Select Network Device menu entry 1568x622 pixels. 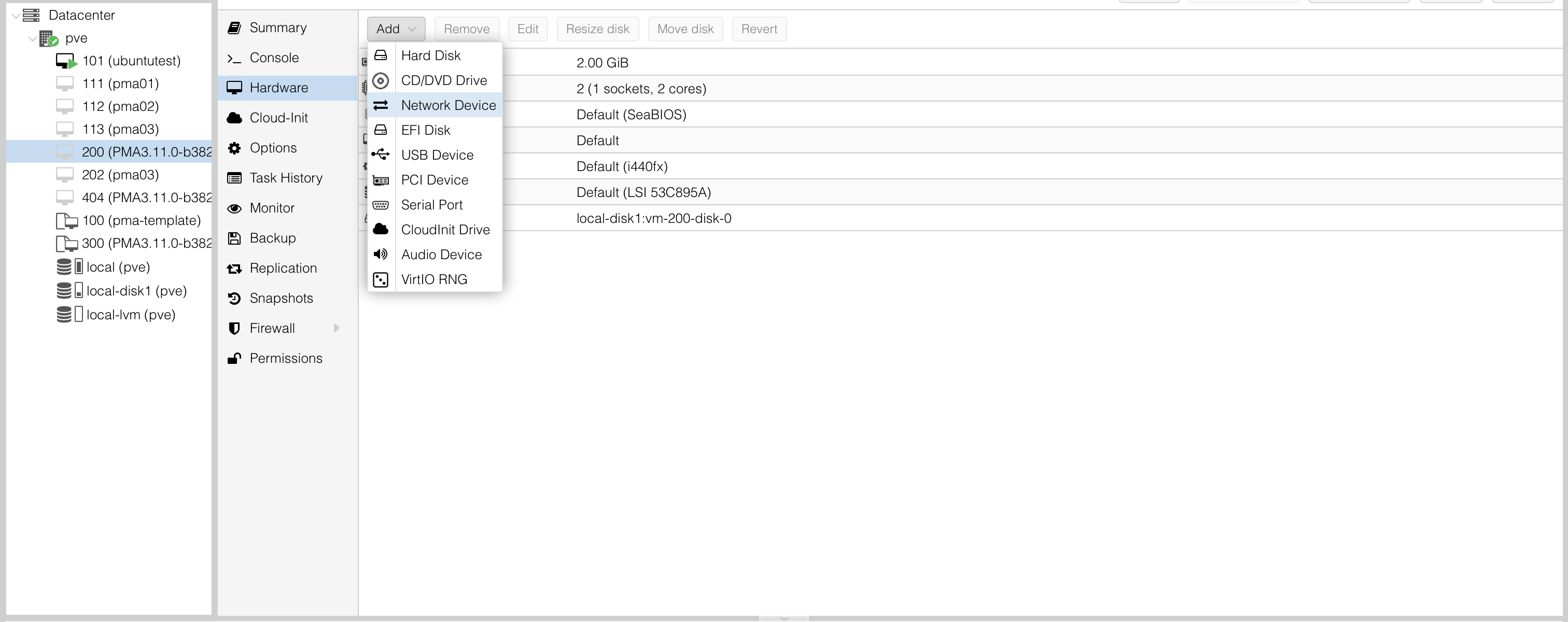(435, 105)
